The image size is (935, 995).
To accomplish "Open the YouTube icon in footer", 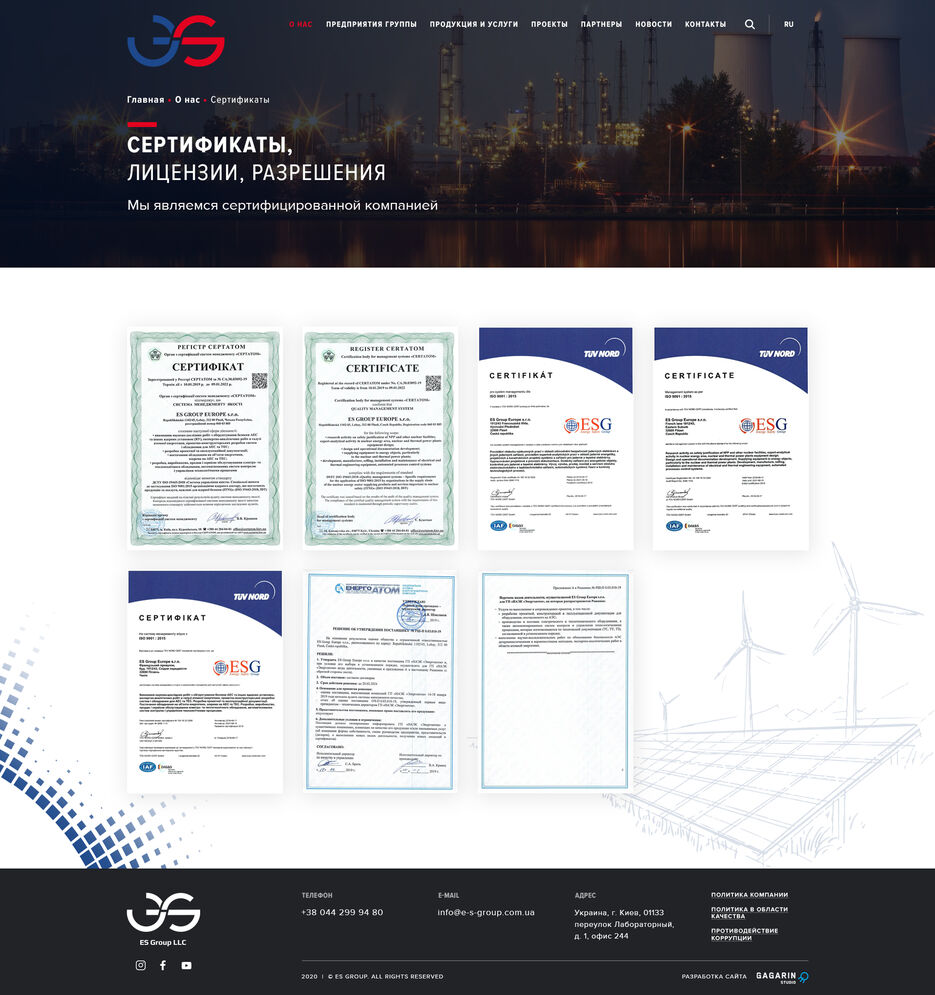I will [186, 965].
